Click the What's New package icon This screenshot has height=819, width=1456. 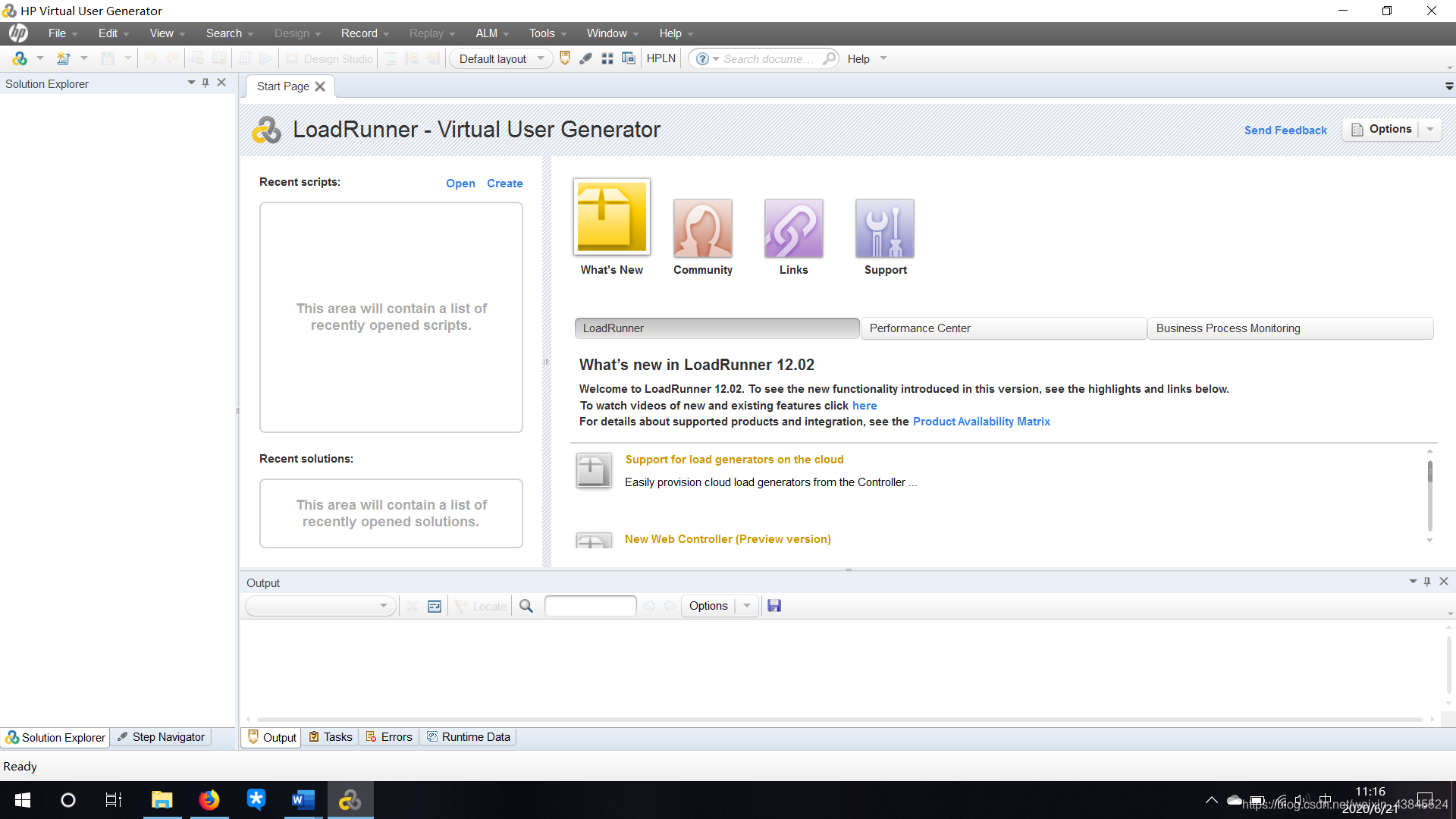611,218
